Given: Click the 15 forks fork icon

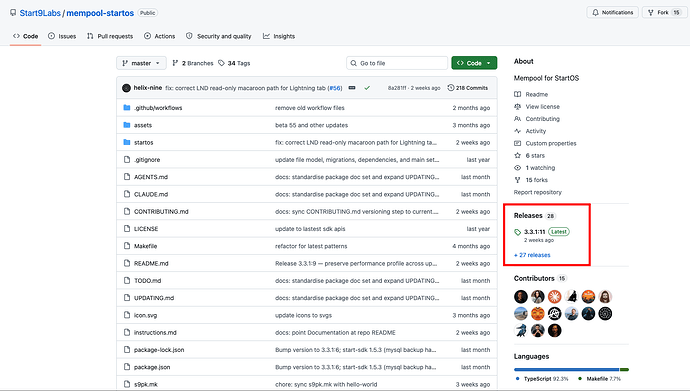Looking at the screenshot, I should tap(518, 180).
